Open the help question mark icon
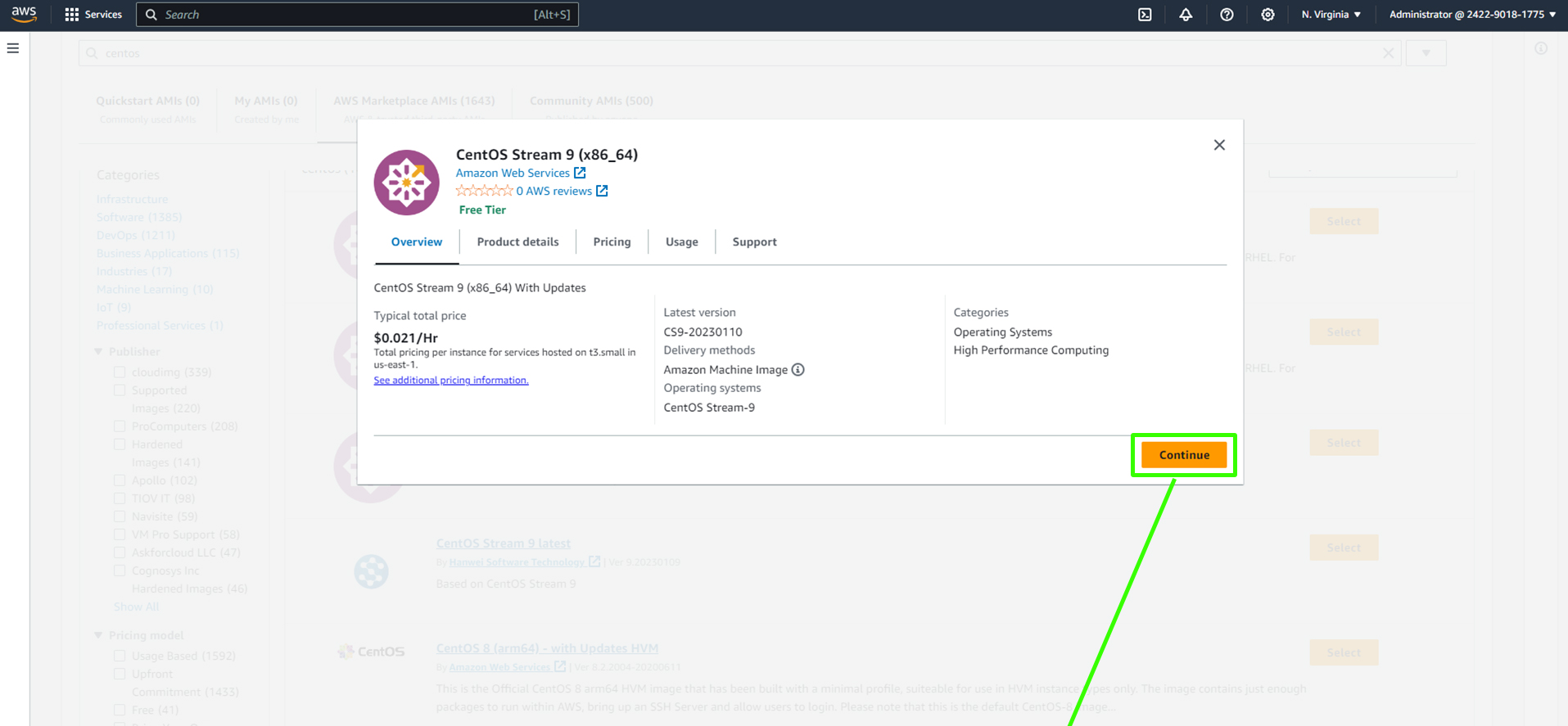This screenshot has width=1568, height=726. tap(1227, 15)
